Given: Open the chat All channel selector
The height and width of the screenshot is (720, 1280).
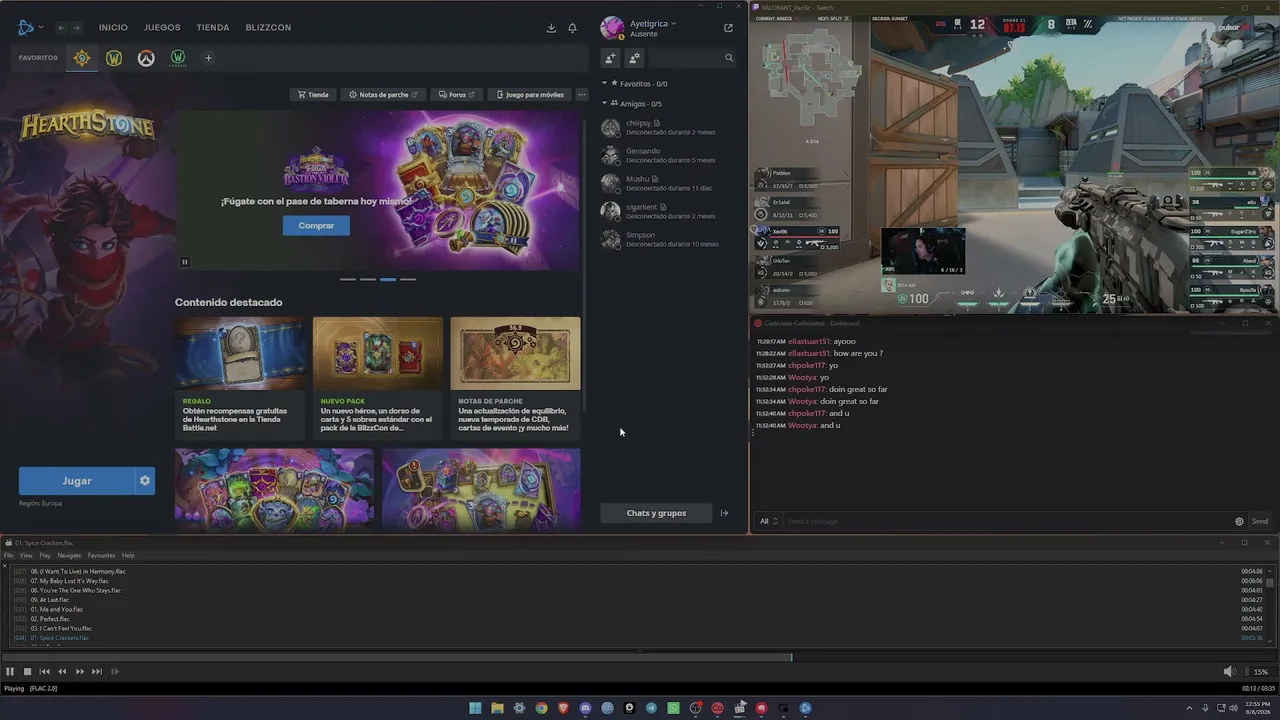Looking at the screenshot, I should pos(768,521).
